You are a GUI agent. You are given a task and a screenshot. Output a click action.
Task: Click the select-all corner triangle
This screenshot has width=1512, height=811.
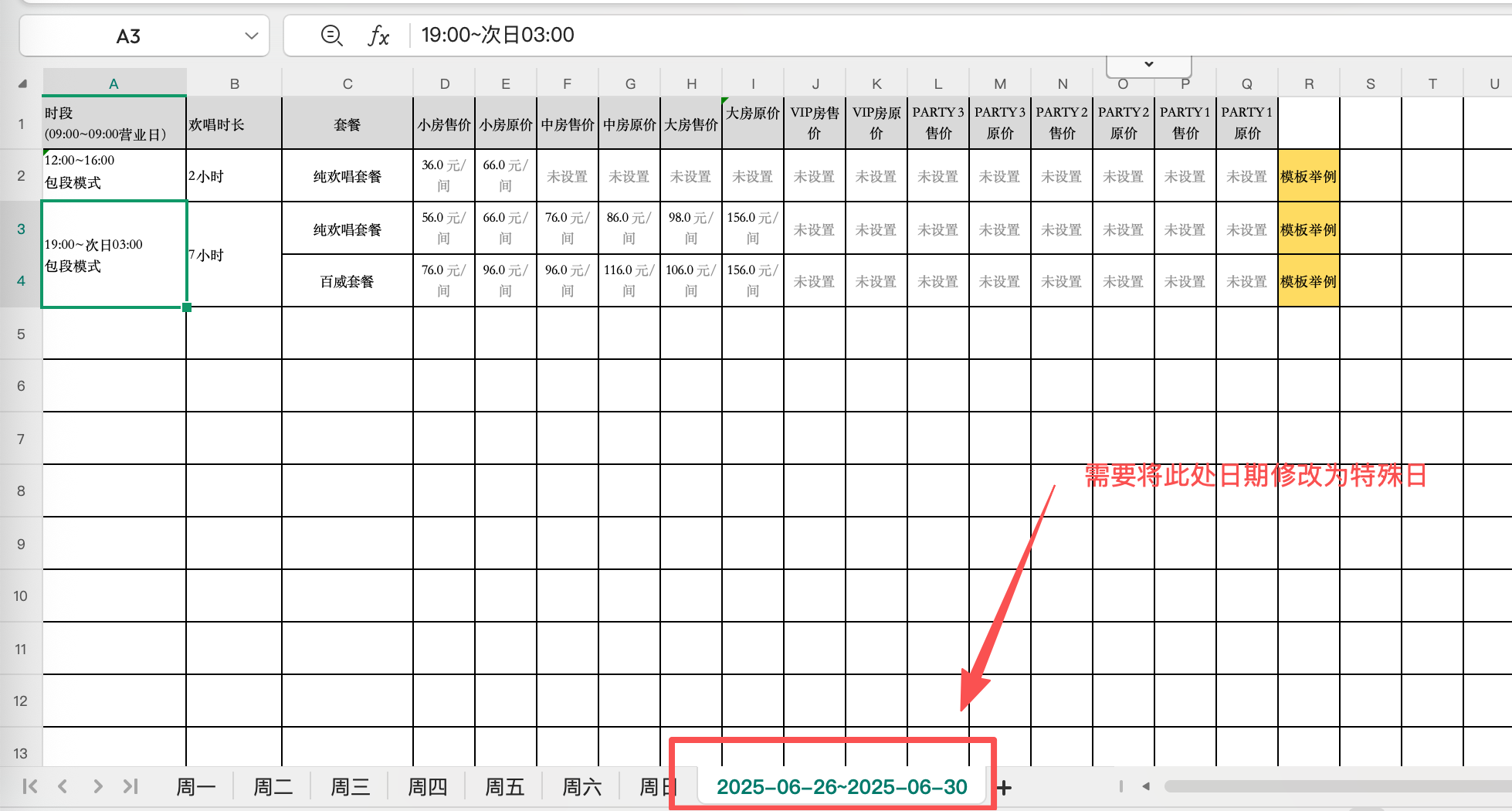tap(22, 83)
